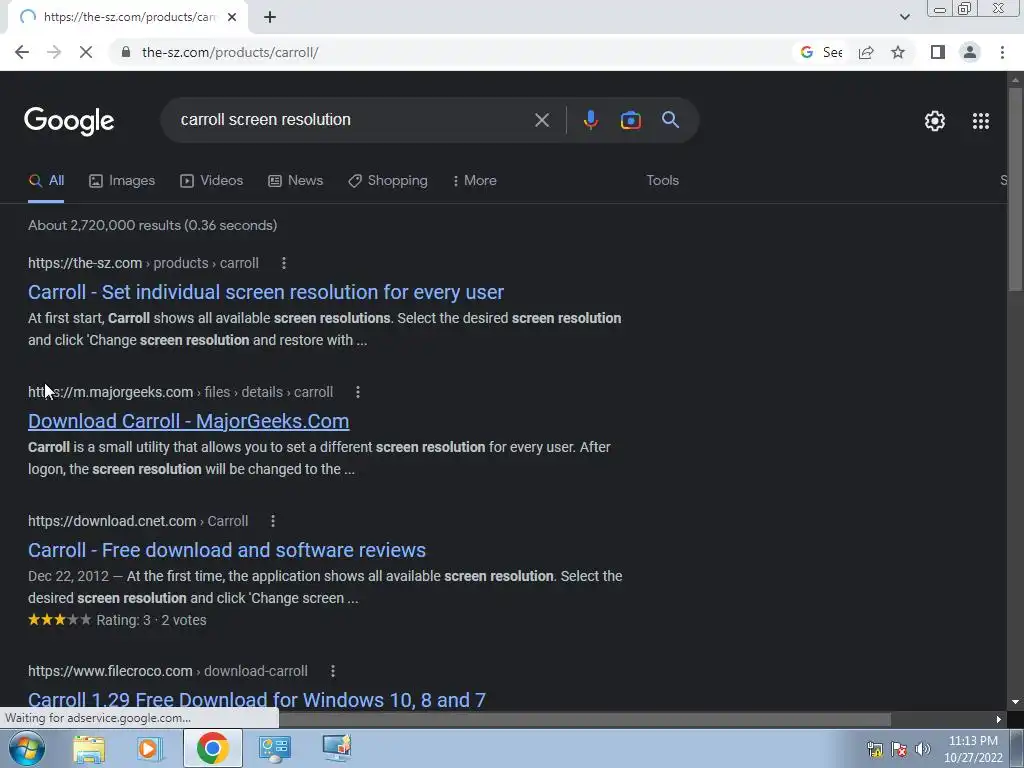Click the Chrome taskbar icon
Screen dimensions: 1024x768
point(212,748)
